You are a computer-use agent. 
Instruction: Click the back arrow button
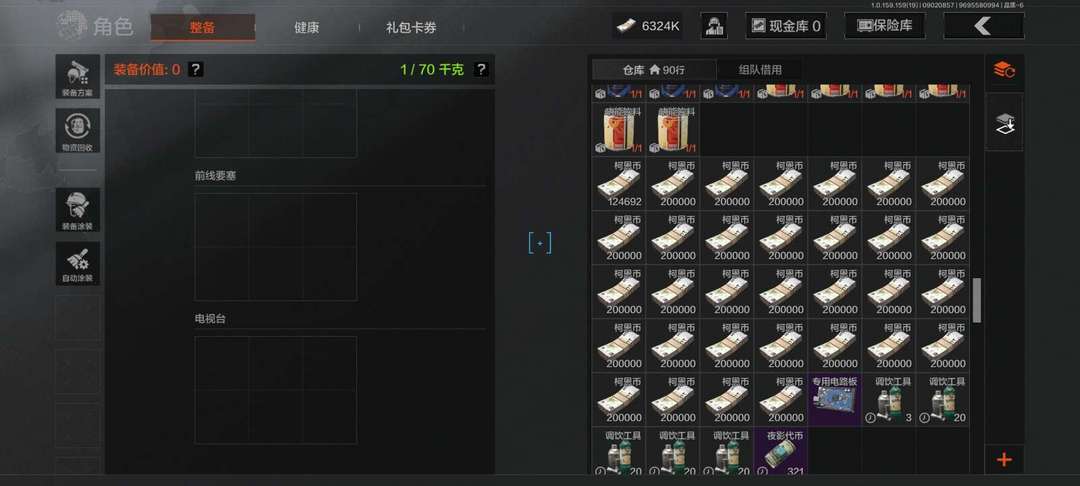coord(983,26)
